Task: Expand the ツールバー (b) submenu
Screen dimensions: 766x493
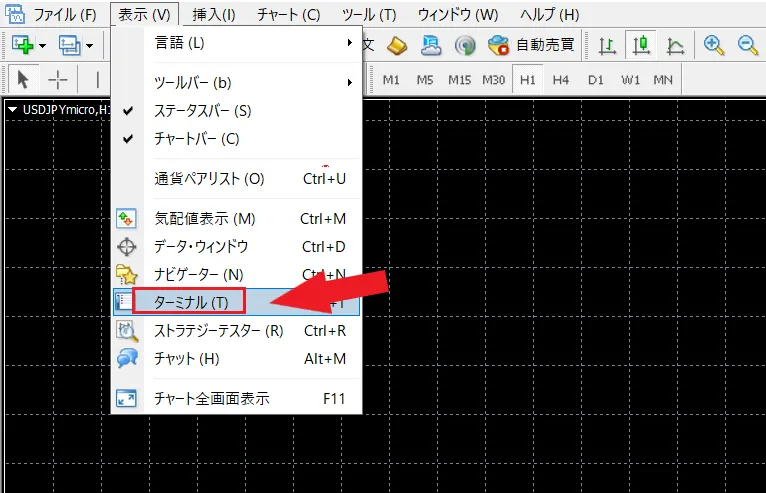Action: pos(237,83)
